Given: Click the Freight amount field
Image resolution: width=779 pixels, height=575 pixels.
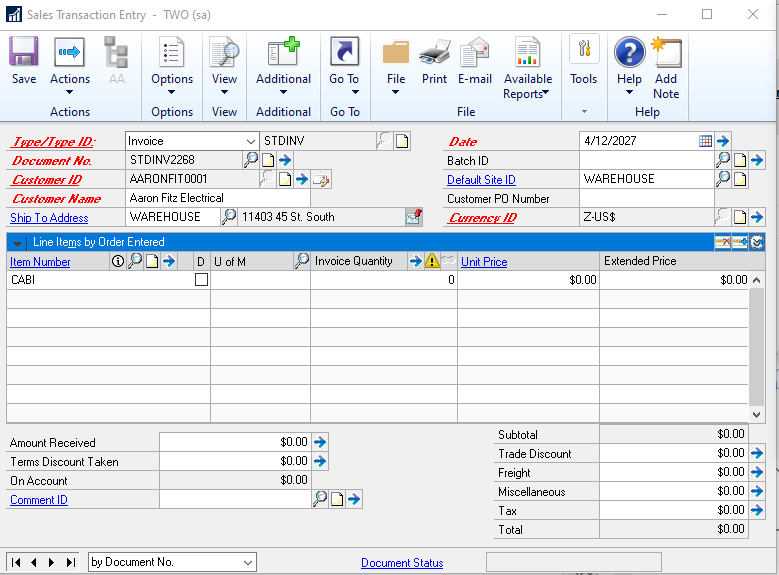Looking at the screenshot, I should pos(673,472).
